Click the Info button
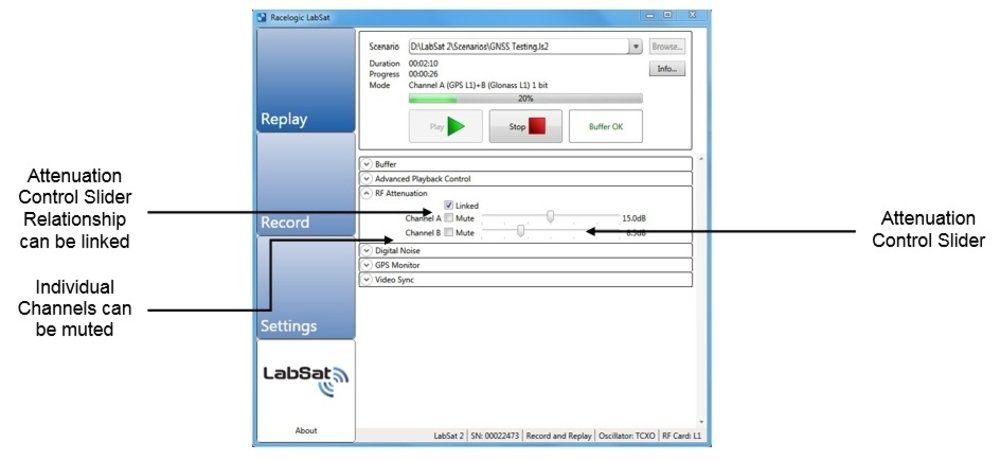The image size is (1000, 461). click(667, 69)
